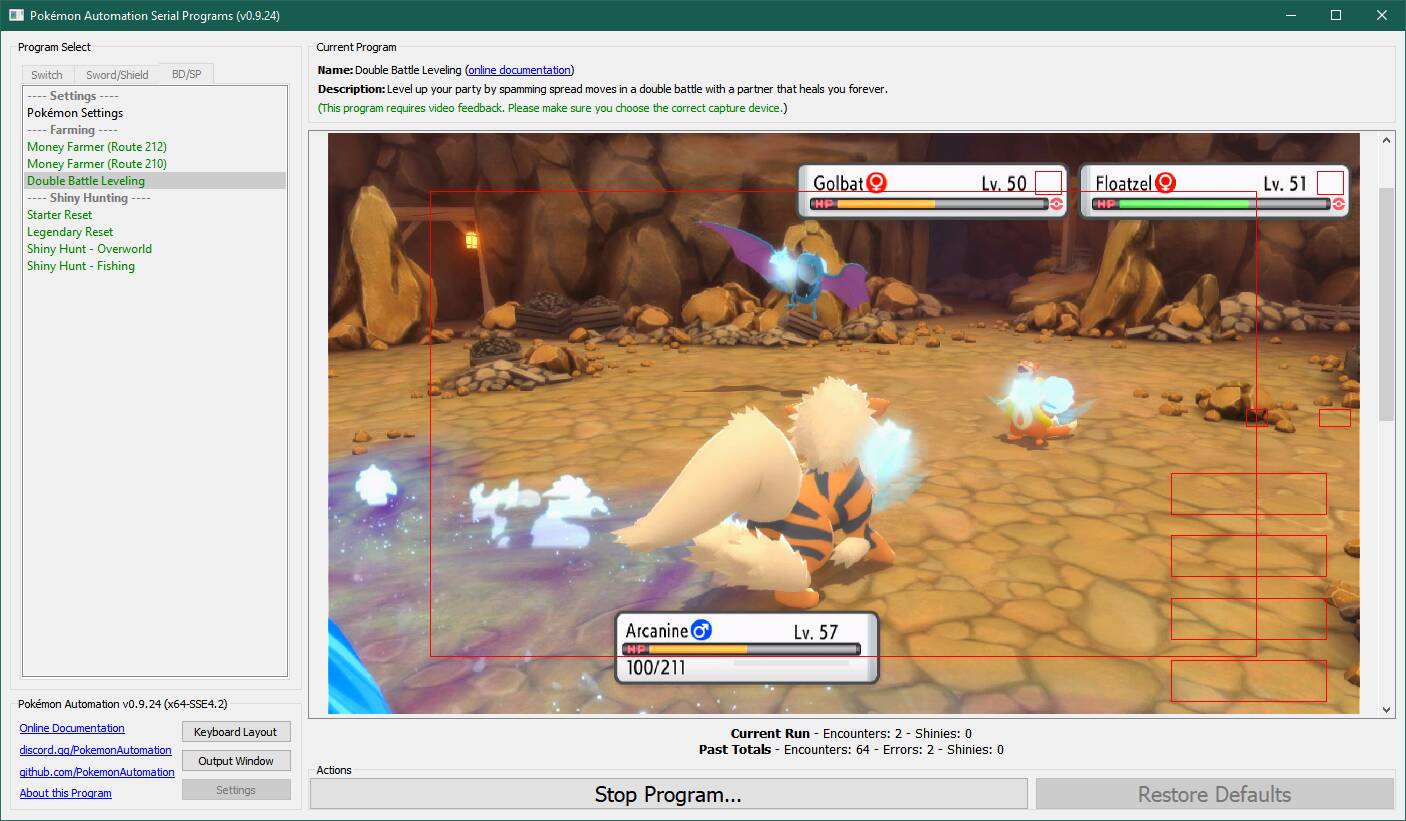This screenshot has height=821, width=1406.
Task: Open the online documentation link in description
Action: [x=519, y=70]
